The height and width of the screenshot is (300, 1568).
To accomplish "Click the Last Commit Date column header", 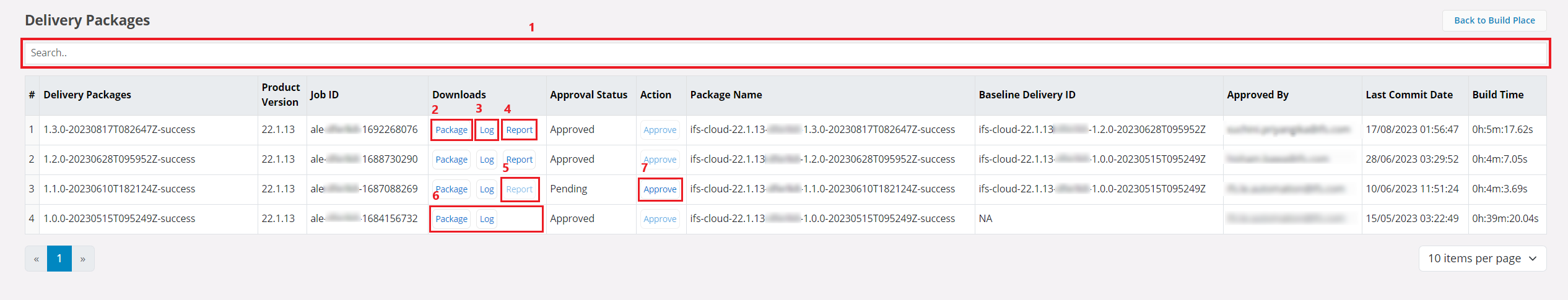I will point(1409,95).
